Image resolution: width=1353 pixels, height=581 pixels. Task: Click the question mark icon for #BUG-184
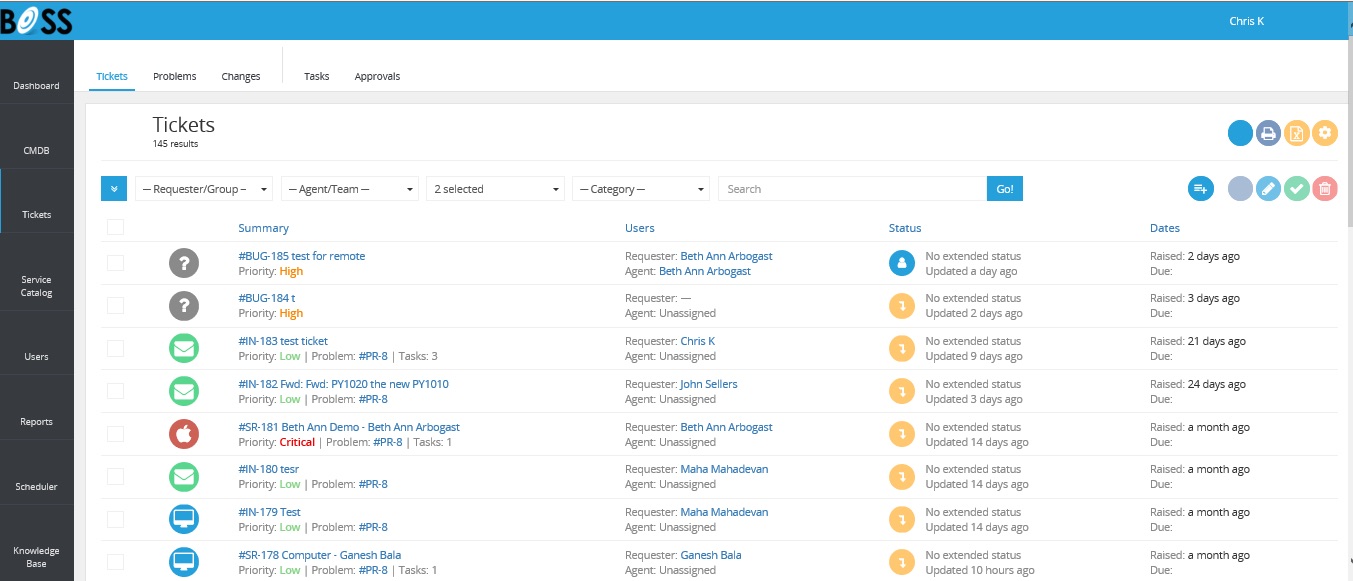(184, 306)
